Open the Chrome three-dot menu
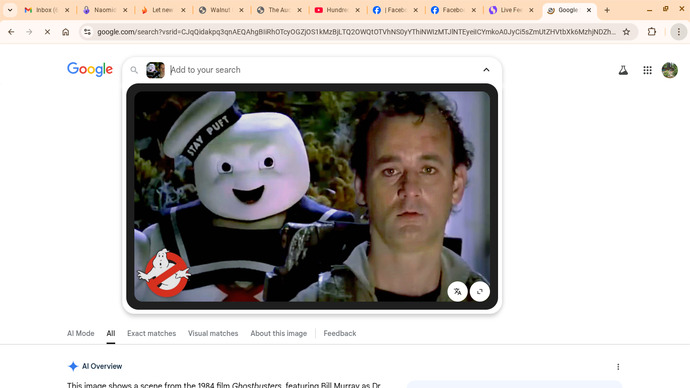The height and width of the screenshot is (388, 690). (679, 32)
